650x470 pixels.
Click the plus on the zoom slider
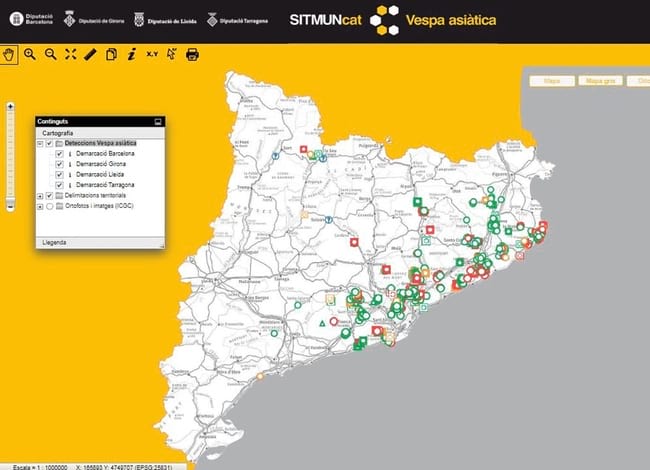pos(10,107)
